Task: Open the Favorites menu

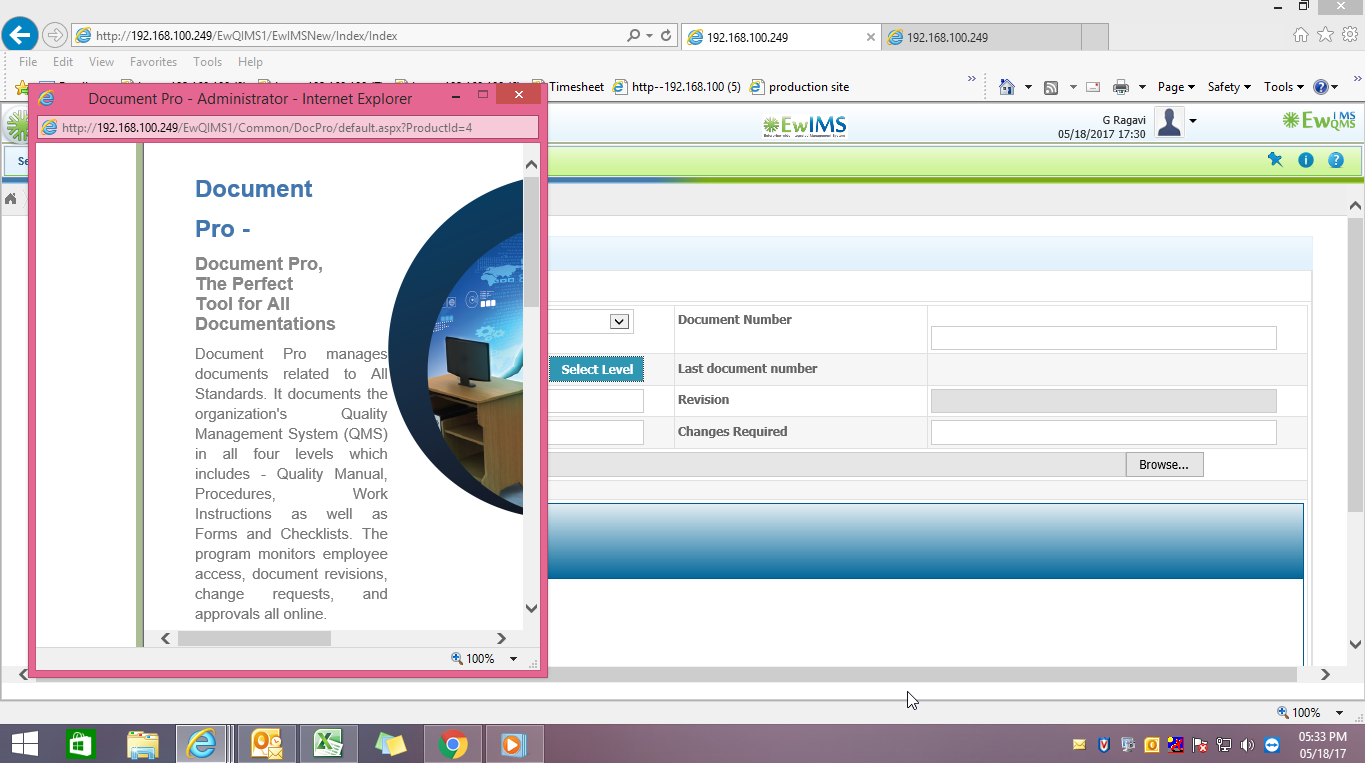Action: tap(153, 62)
